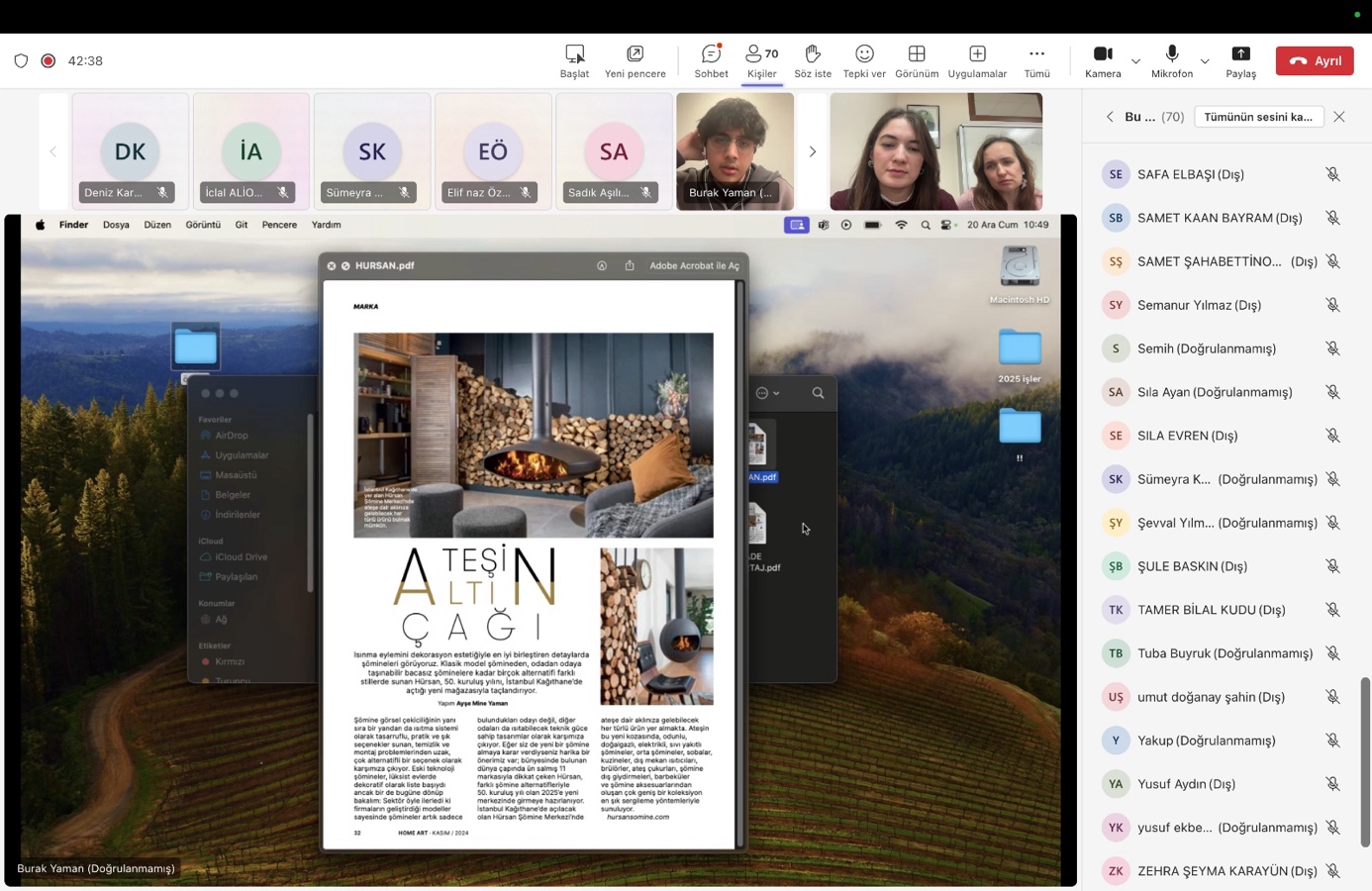Open Finder action dropdown with ellipsis

coord(767,393)
